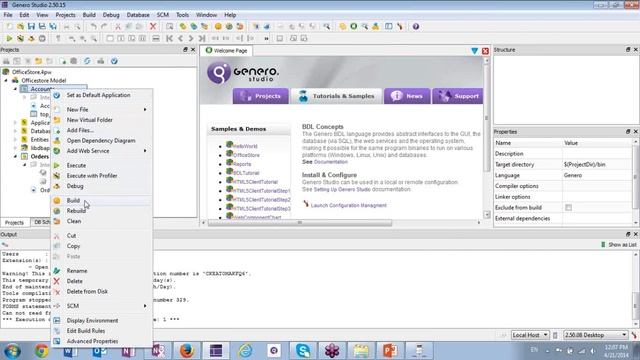Click the purple Help question mark icon
Screen dimensions: 640x360
416,27
